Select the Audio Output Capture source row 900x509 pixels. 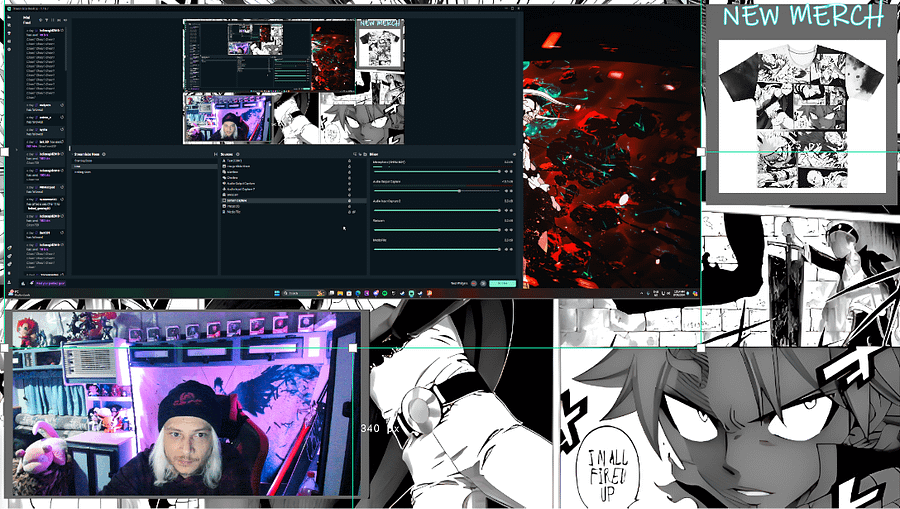[x=293, y=184]
